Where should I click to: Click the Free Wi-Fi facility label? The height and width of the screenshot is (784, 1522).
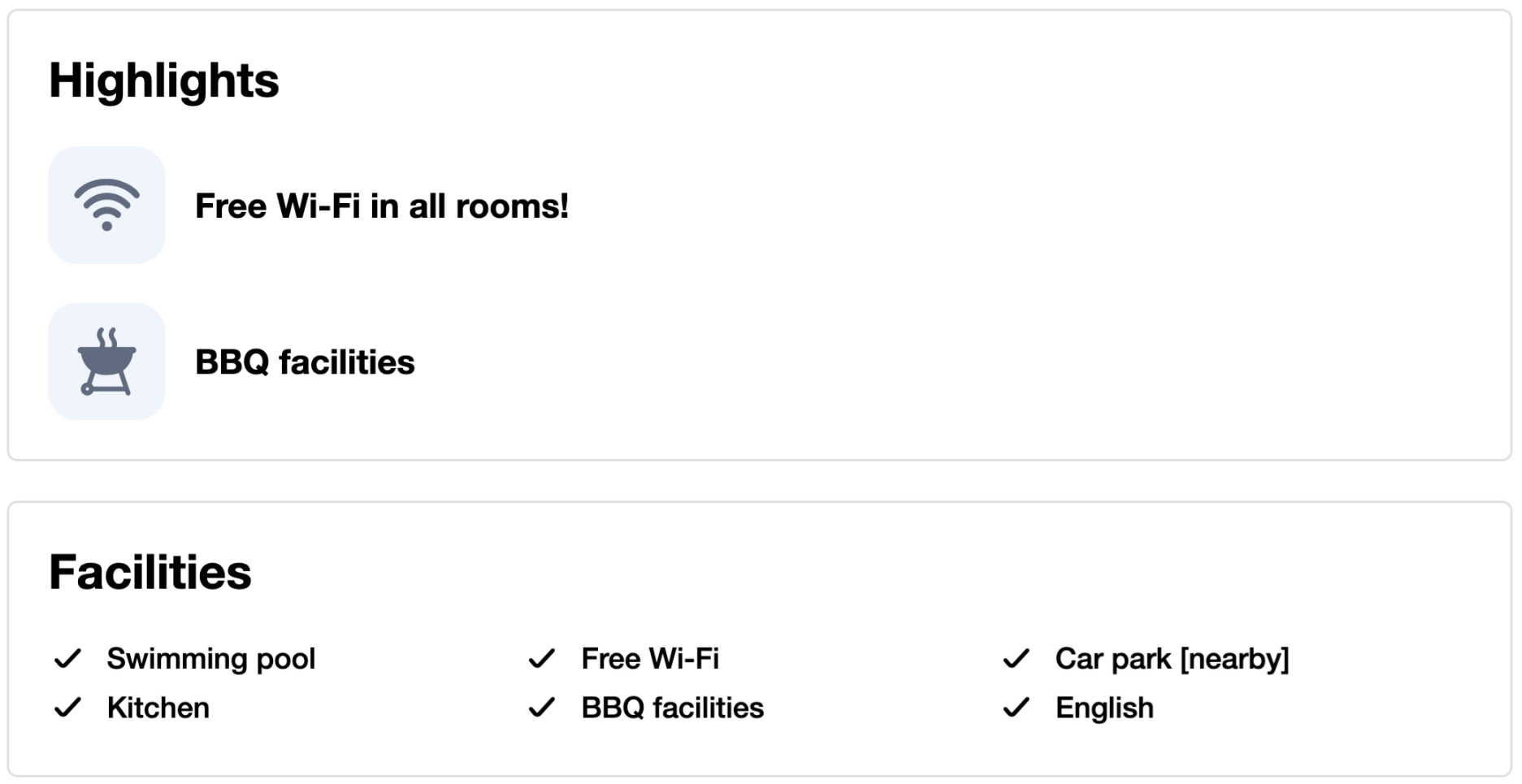[650, 659]
